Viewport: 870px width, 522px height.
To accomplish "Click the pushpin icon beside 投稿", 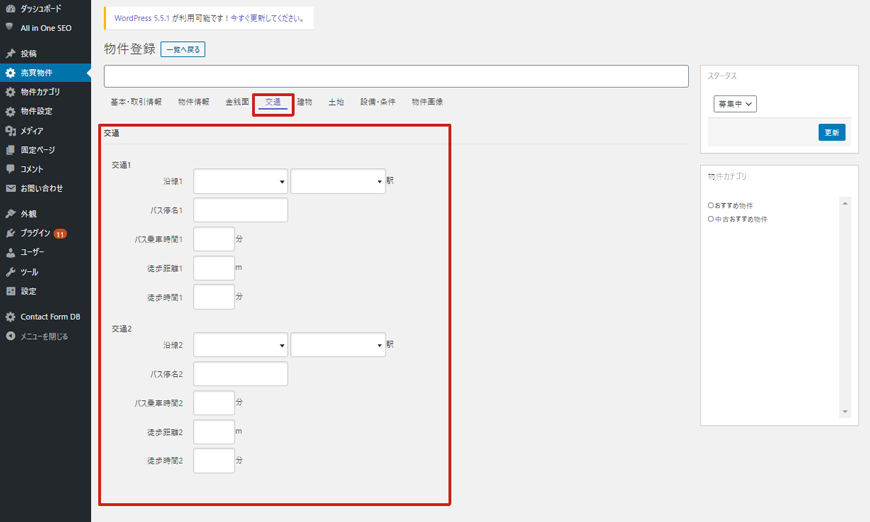I will pyautogui.click(x=10, y=53).
